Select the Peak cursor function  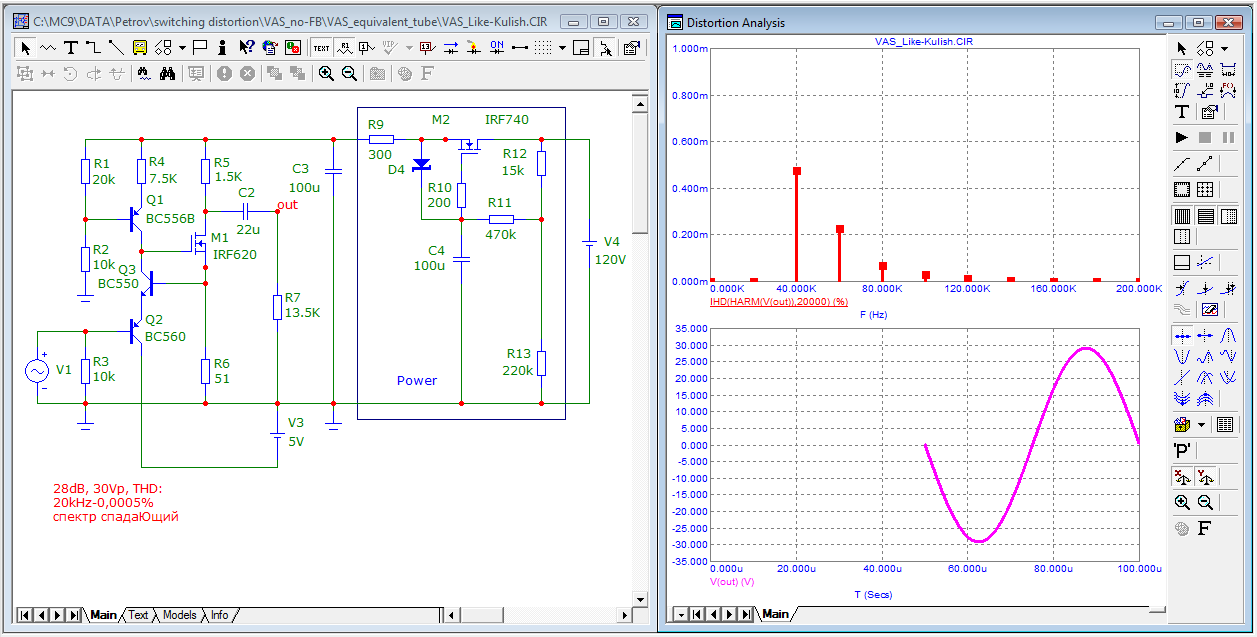click(1229, 335)
